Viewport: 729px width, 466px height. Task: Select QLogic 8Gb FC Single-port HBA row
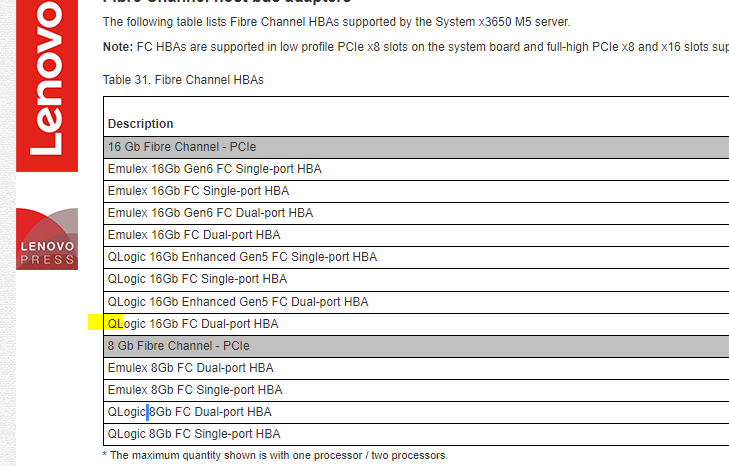pyautogui.click(x=193, y=434)
